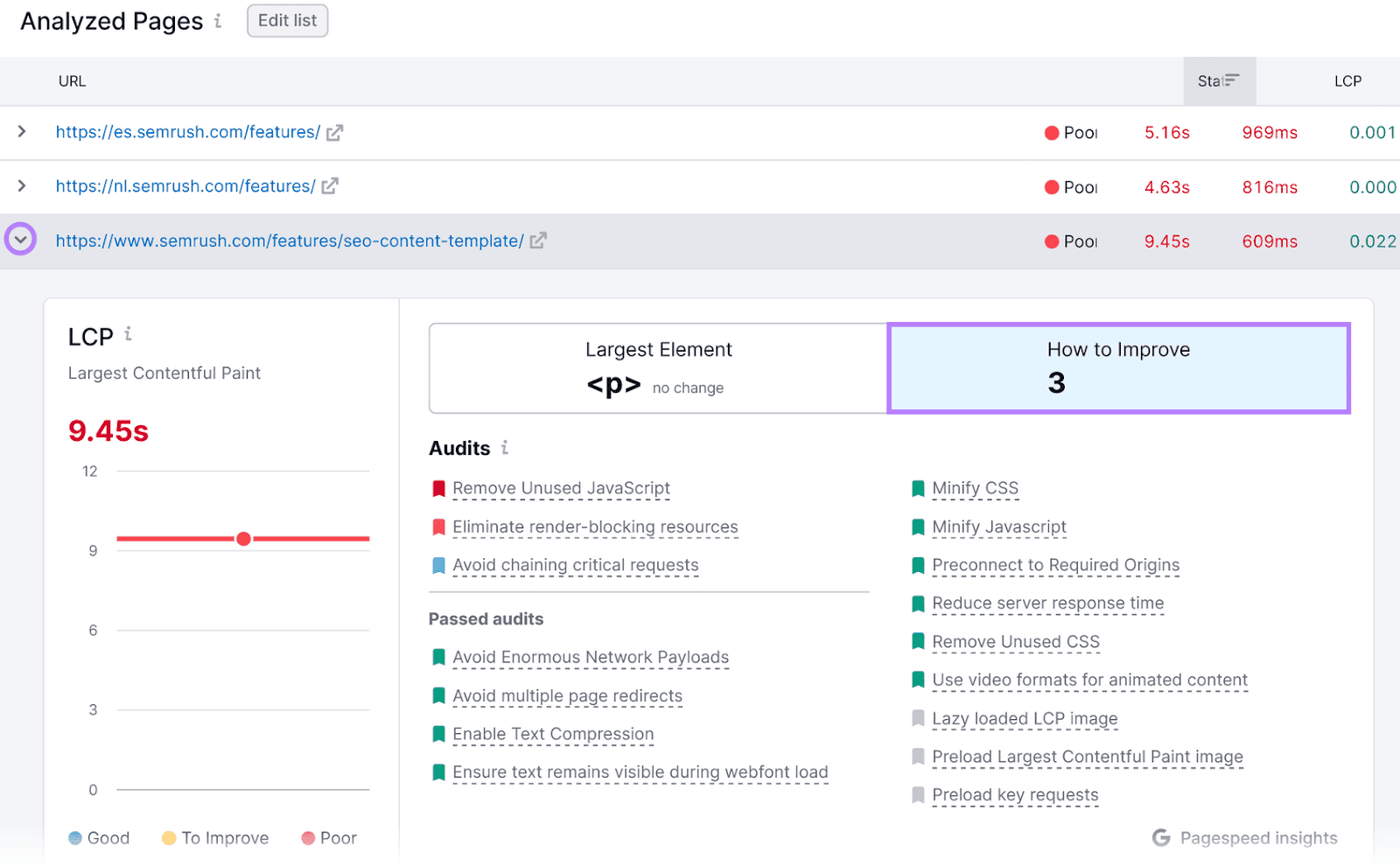Open es.semrush.com/features in new tab via external link icon
Screen dimensions: 1400x866
[x=335, y=132]
